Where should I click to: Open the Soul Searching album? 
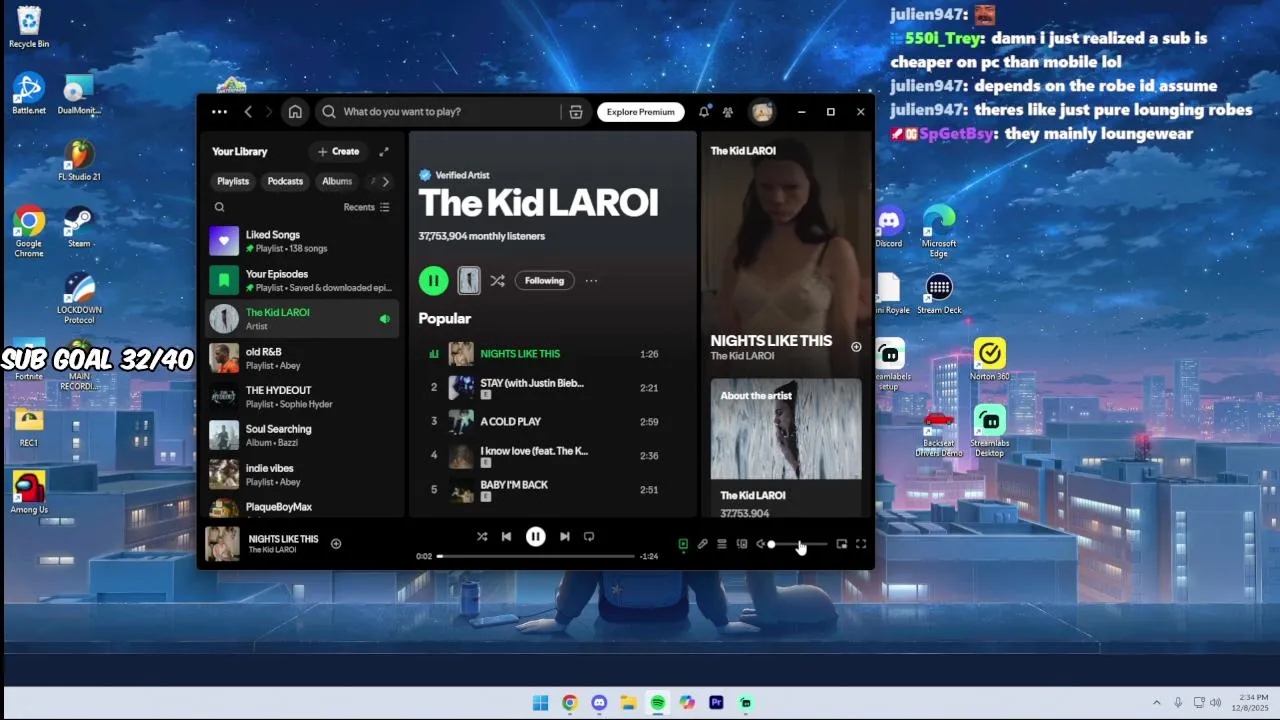302,435
